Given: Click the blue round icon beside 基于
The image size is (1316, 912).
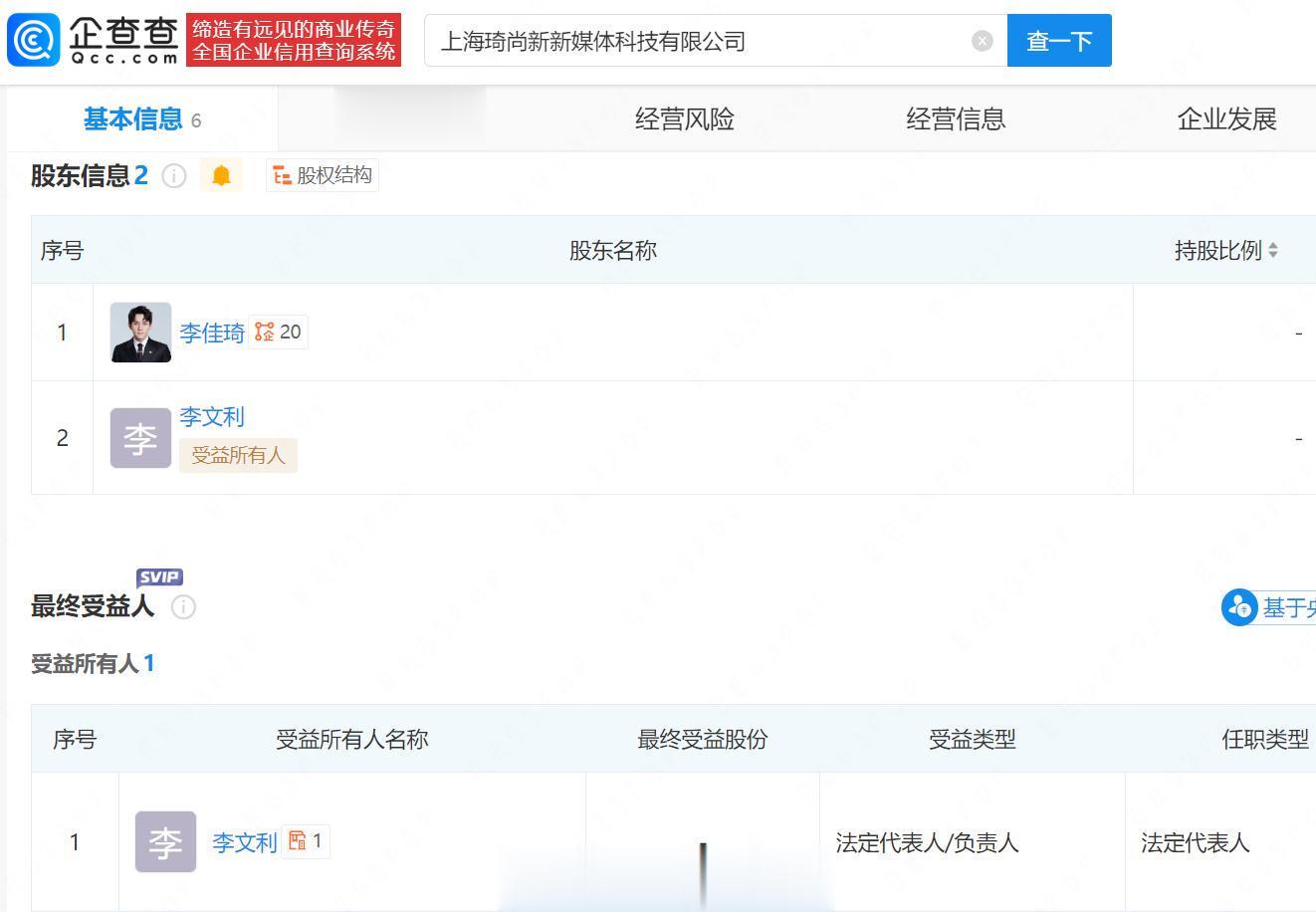Looking at the screenshot, I should [1239, 606].
